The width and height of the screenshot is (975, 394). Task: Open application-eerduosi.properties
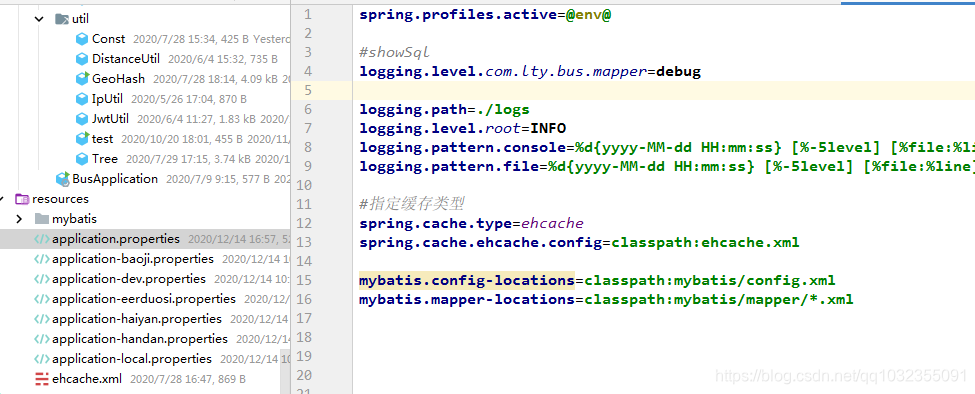144,299
